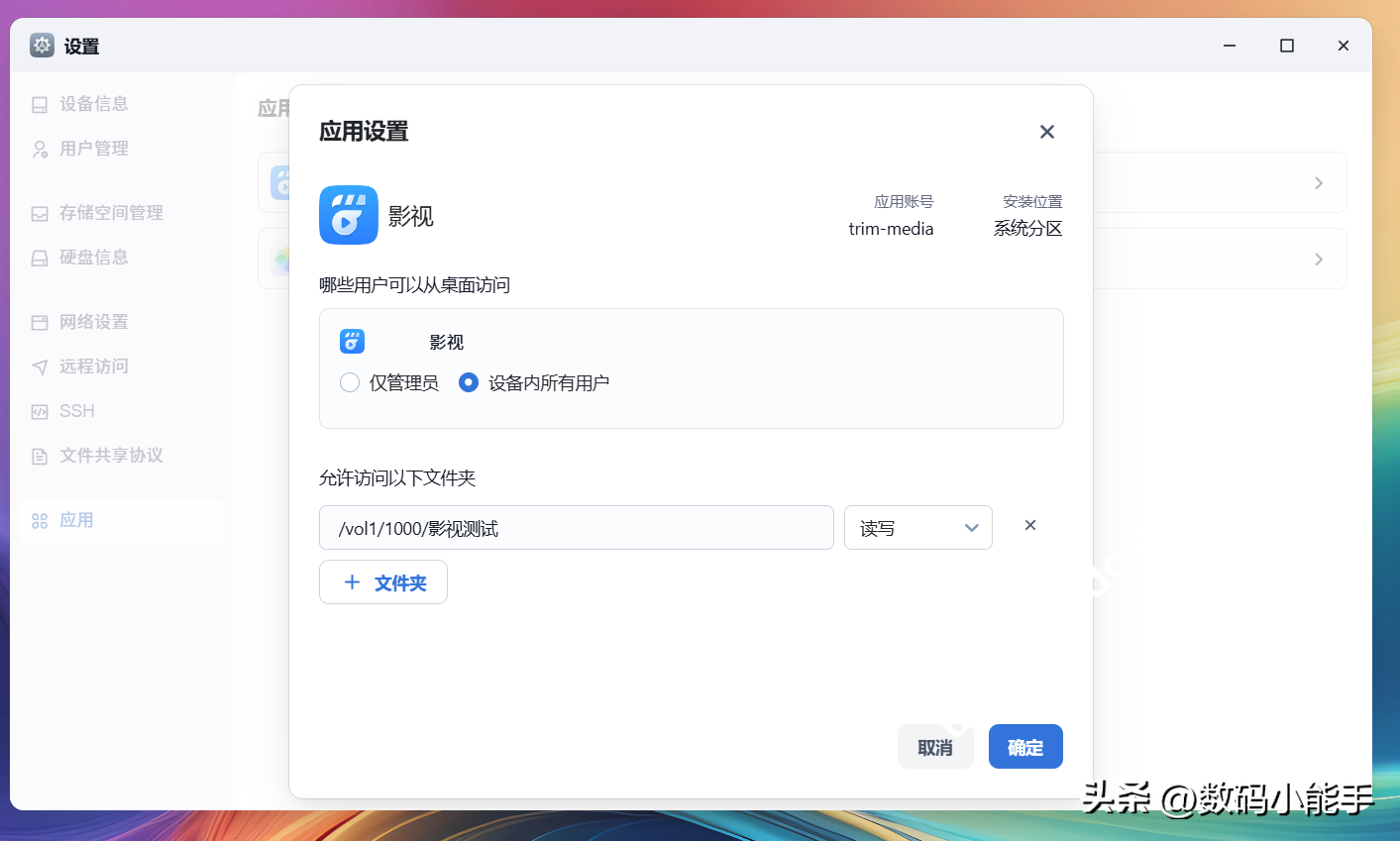Click the 设备信息 sidebar icon
The width and height of the screenshot is (1400, 841).
pos(40,105)
